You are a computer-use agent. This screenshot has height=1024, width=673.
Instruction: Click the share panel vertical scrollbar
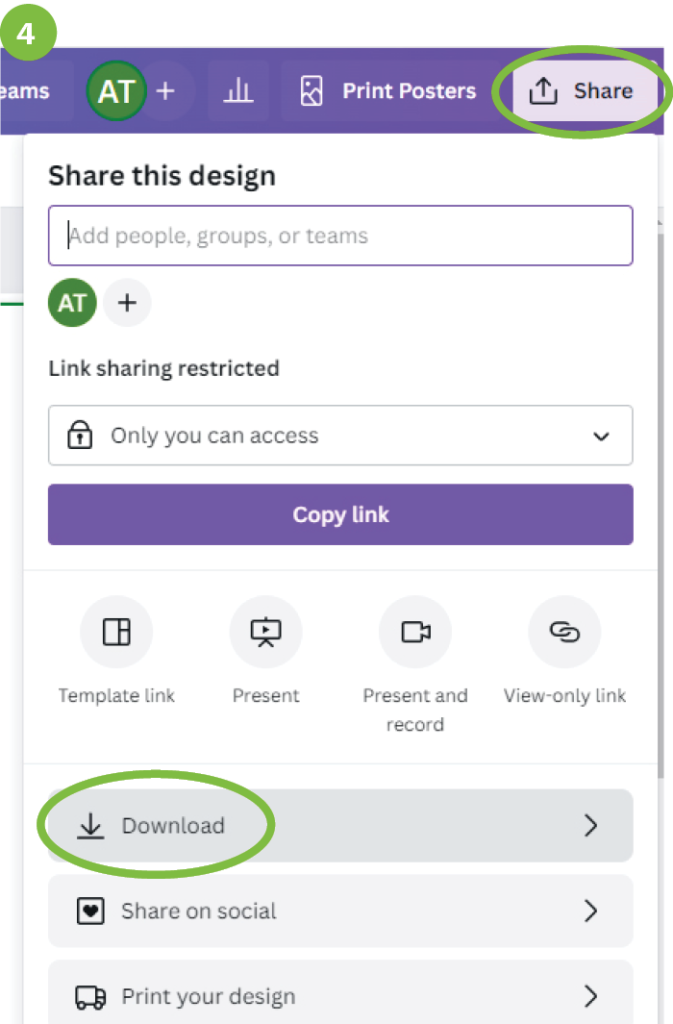658,500
